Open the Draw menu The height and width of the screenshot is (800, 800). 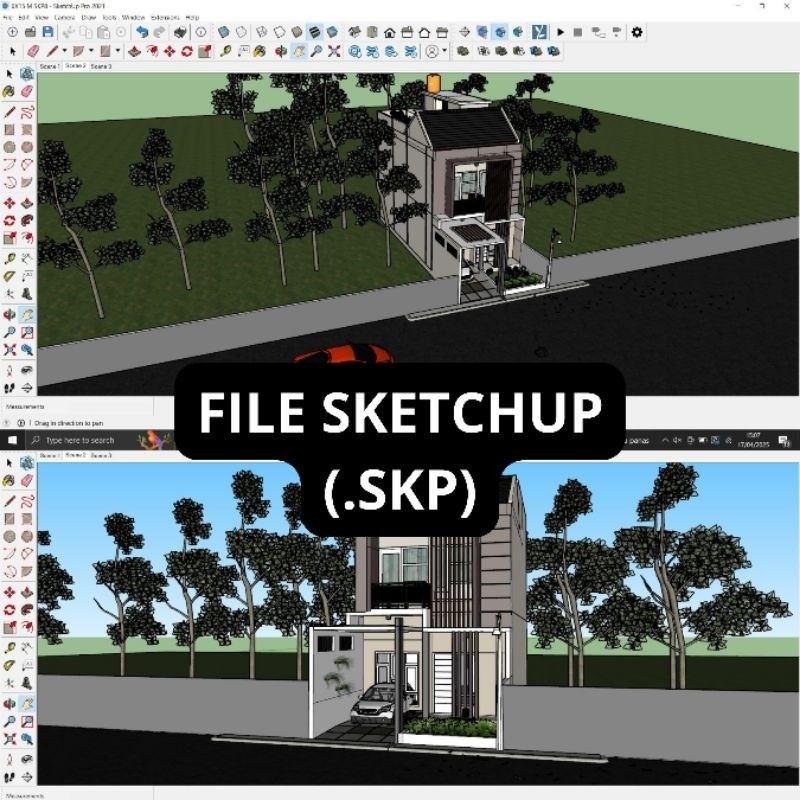click(x=89, y=17)
